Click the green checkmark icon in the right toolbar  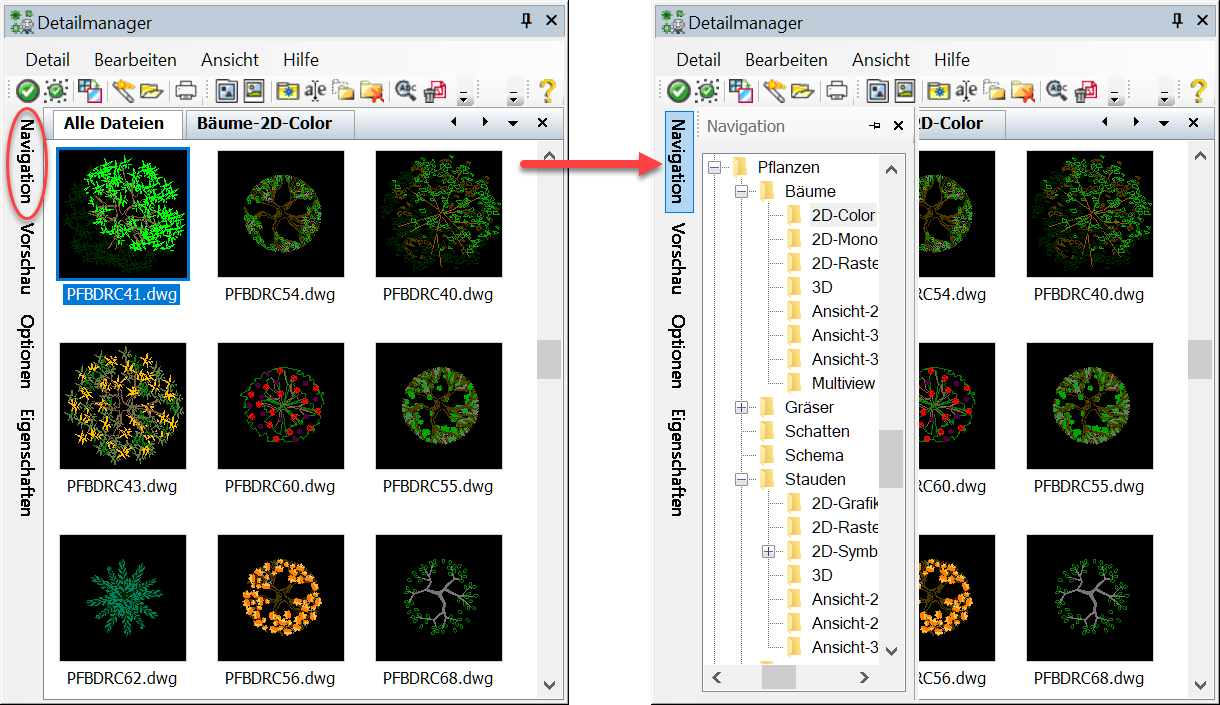[x=679, y=91]
